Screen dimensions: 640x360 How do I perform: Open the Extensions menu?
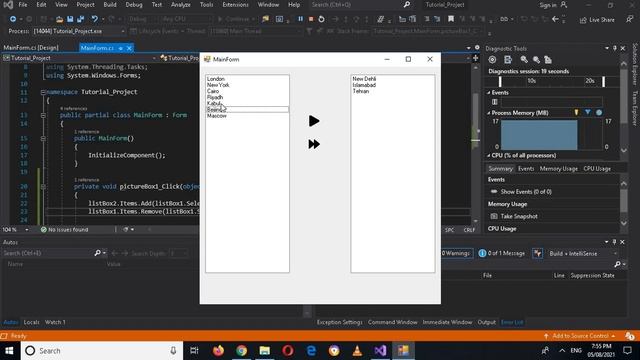[x=236, y=5]
